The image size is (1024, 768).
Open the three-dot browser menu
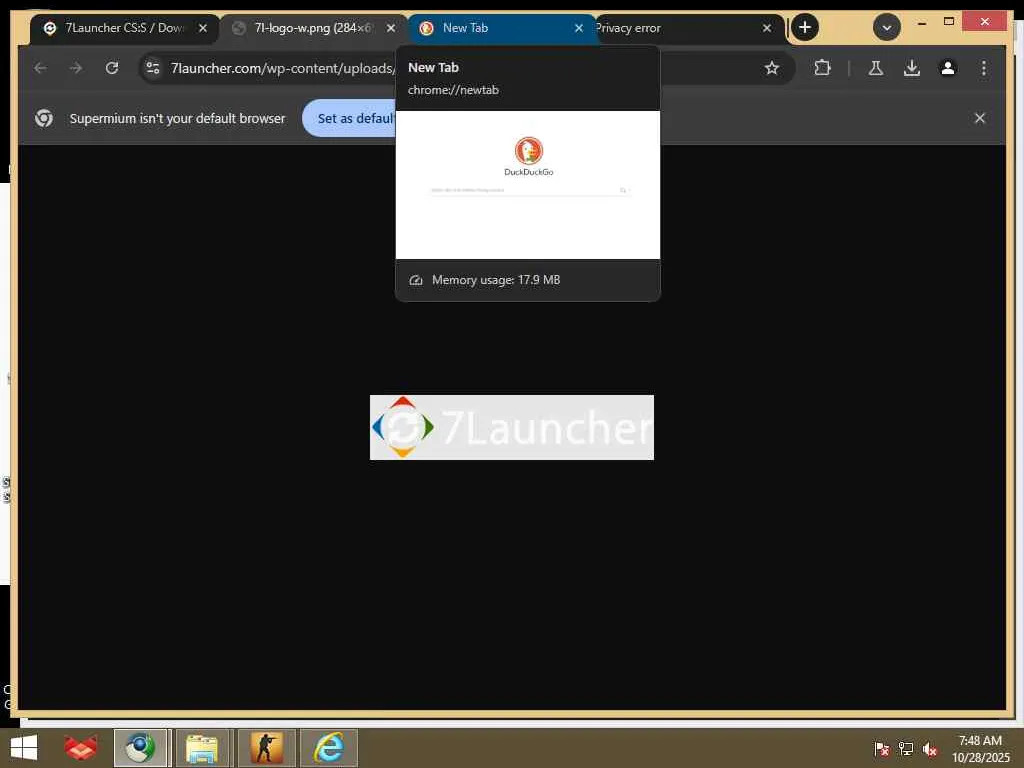tap(984, 68)
